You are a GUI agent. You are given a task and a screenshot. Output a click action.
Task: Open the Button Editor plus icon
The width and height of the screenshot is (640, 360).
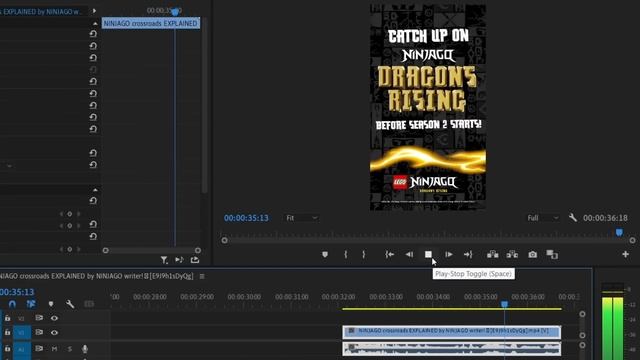(x=625, y=254)
